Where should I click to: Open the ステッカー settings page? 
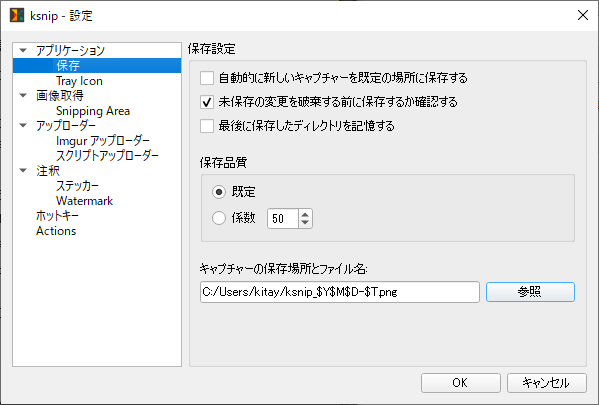tap(78, 186)
